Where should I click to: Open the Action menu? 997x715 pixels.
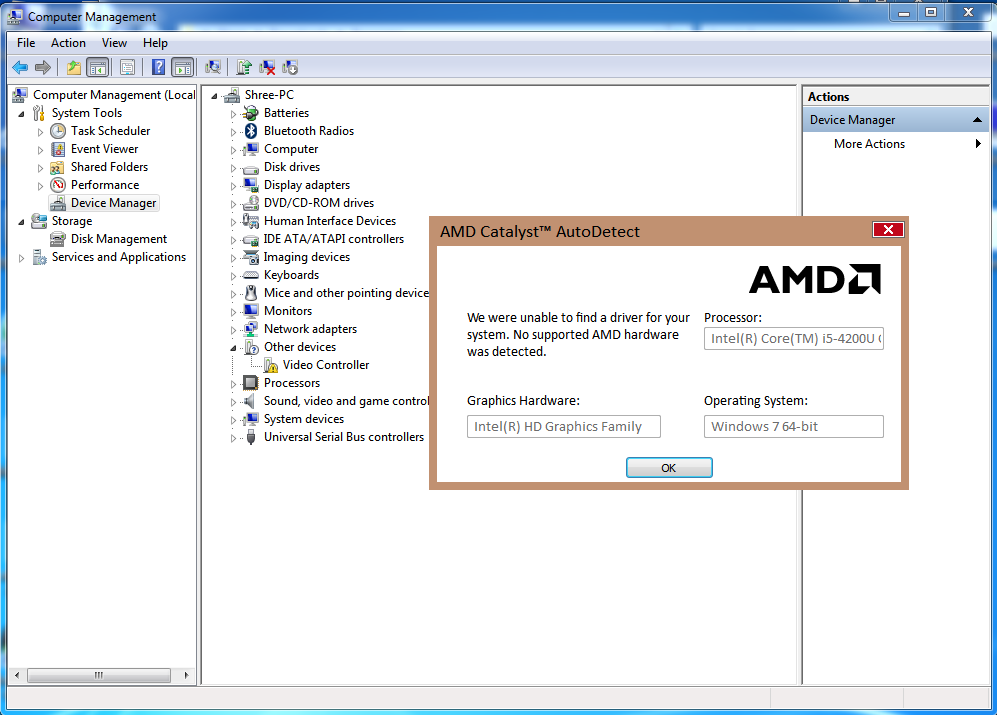tap(68, 43)
